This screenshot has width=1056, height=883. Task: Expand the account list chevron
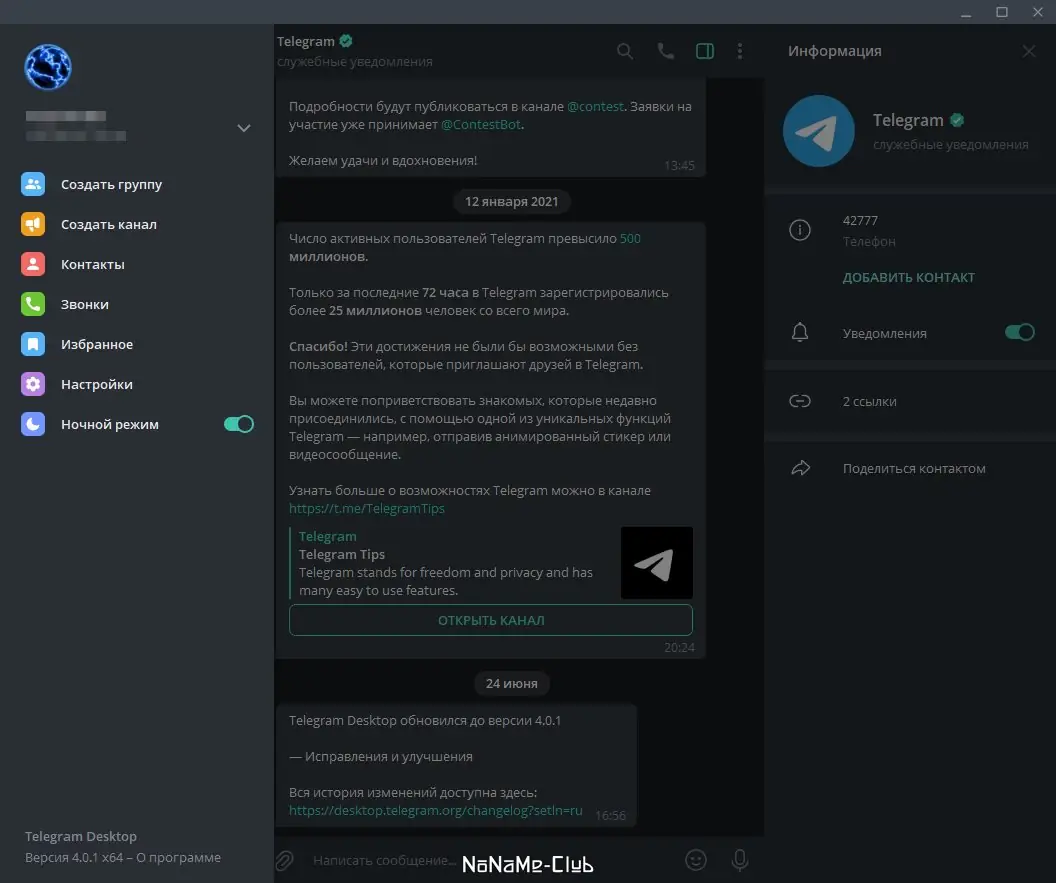244,128
